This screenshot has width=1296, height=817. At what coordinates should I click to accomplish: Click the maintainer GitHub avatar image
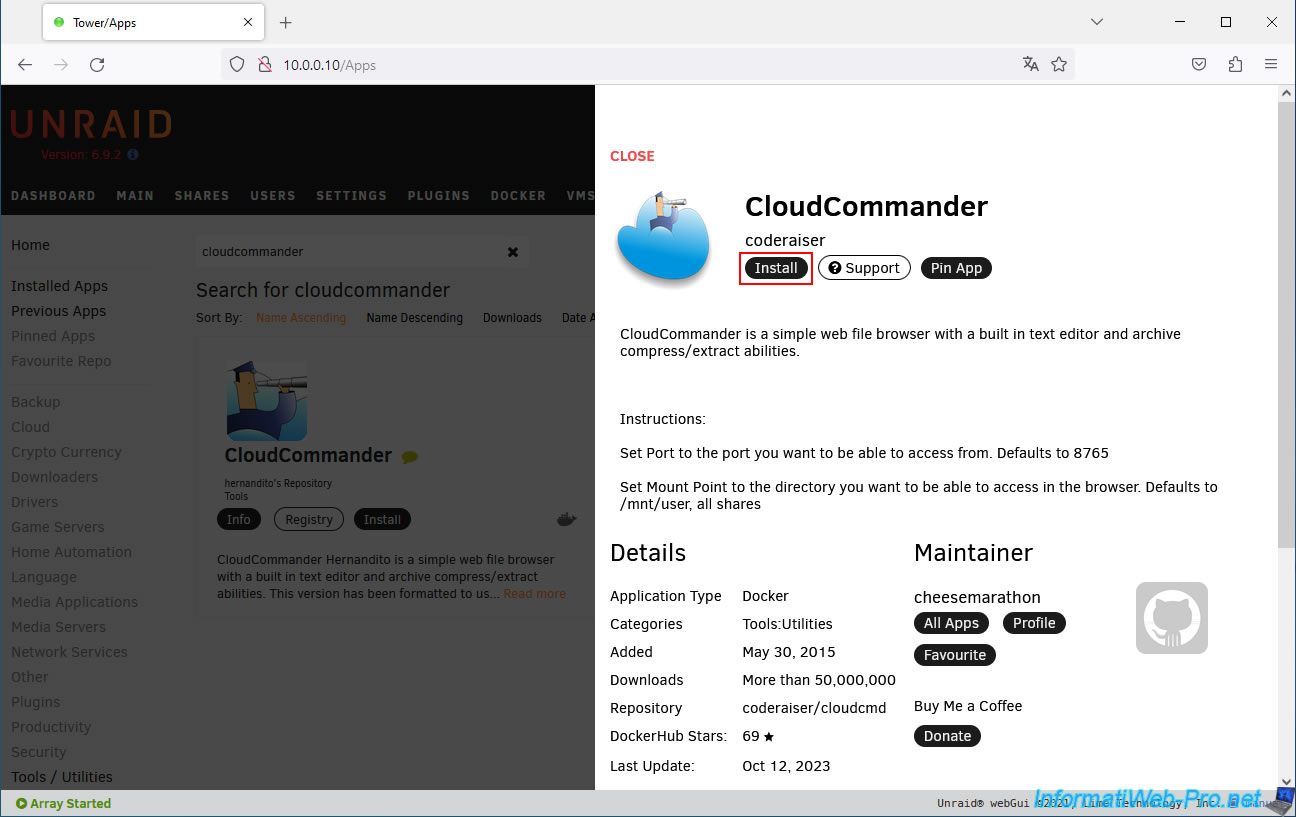[1171, 618]
